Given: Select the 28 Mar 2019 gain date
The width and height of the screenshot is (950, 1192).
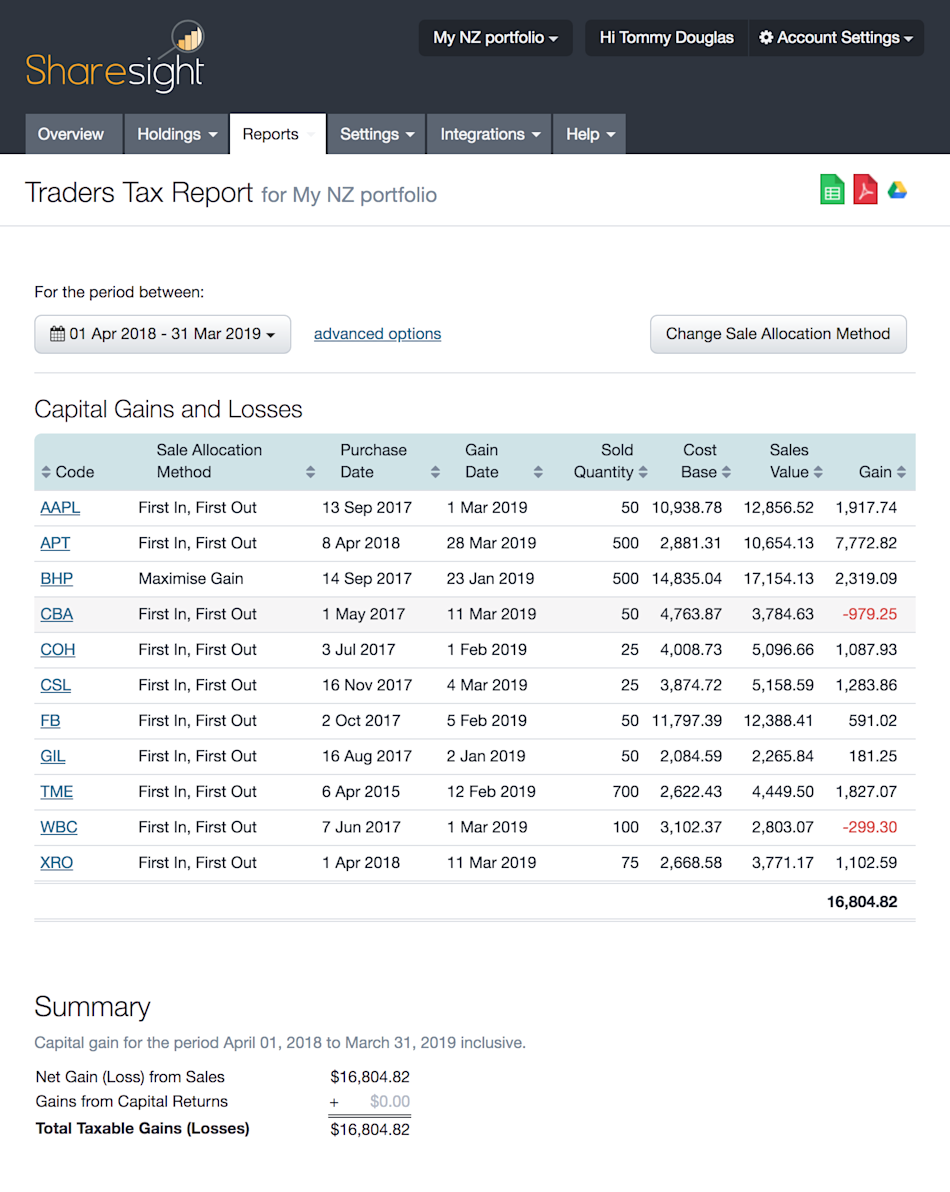Looking at the screenshot, I should coord(491,543).
